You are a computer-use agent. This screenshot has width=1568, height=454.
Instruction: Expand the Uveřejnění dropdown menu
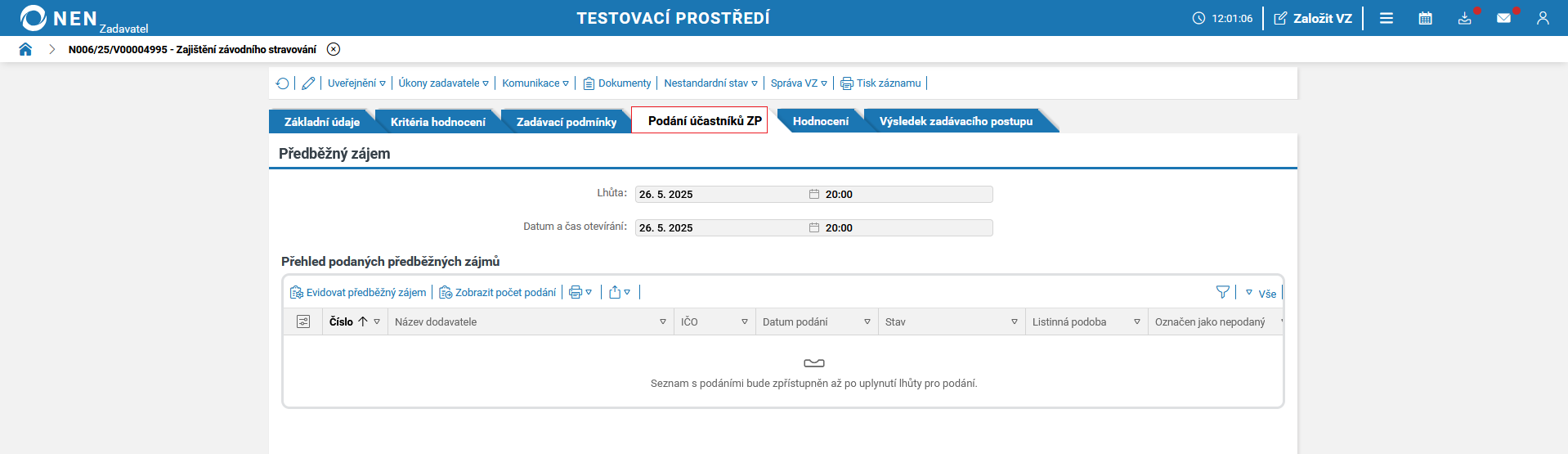point(356,83)
